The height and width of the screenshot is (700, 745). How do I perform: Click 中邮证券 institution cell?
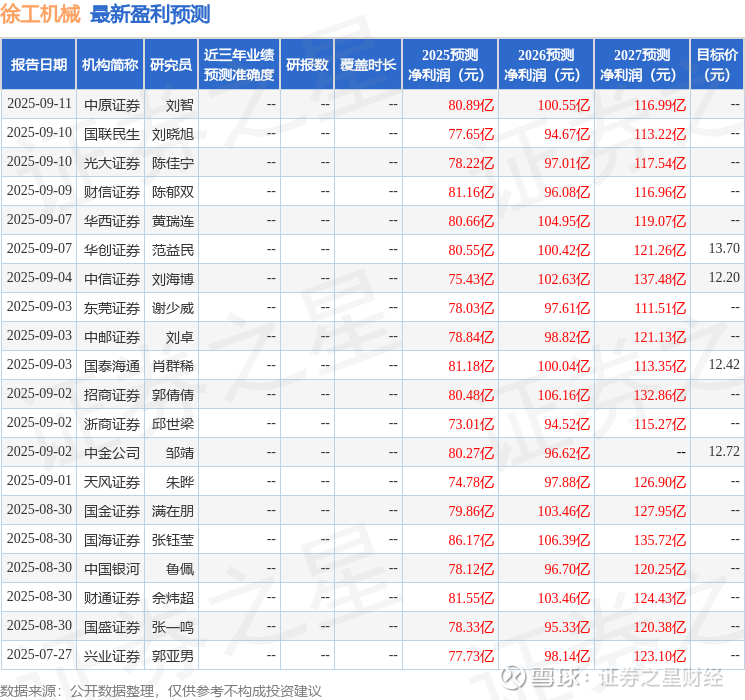[112, 337]
